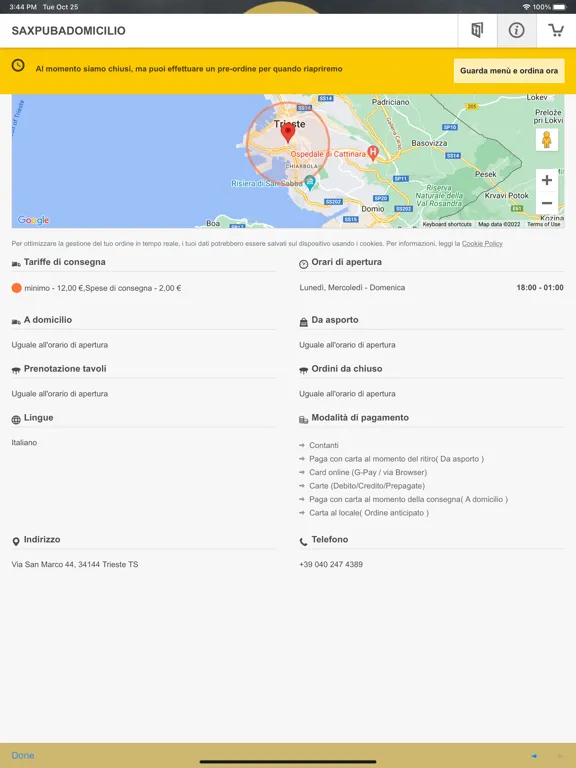Click battery indicator in status bar
Viewport: 576px width, 768px height.
pos(559,7)
